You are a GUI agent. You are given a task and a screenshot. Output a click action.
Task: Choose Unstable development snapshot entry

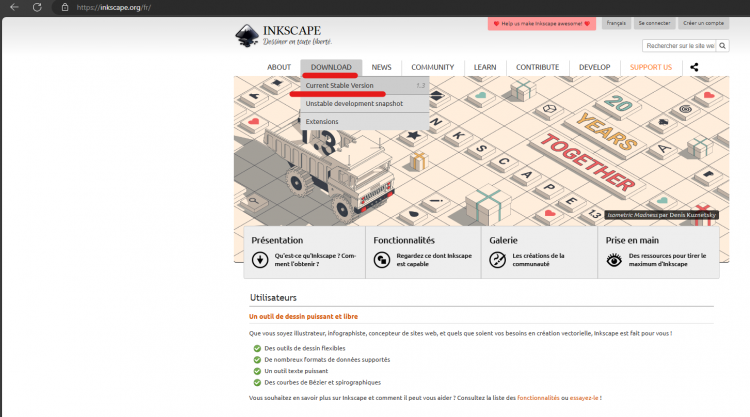click(x=354, y=103)
